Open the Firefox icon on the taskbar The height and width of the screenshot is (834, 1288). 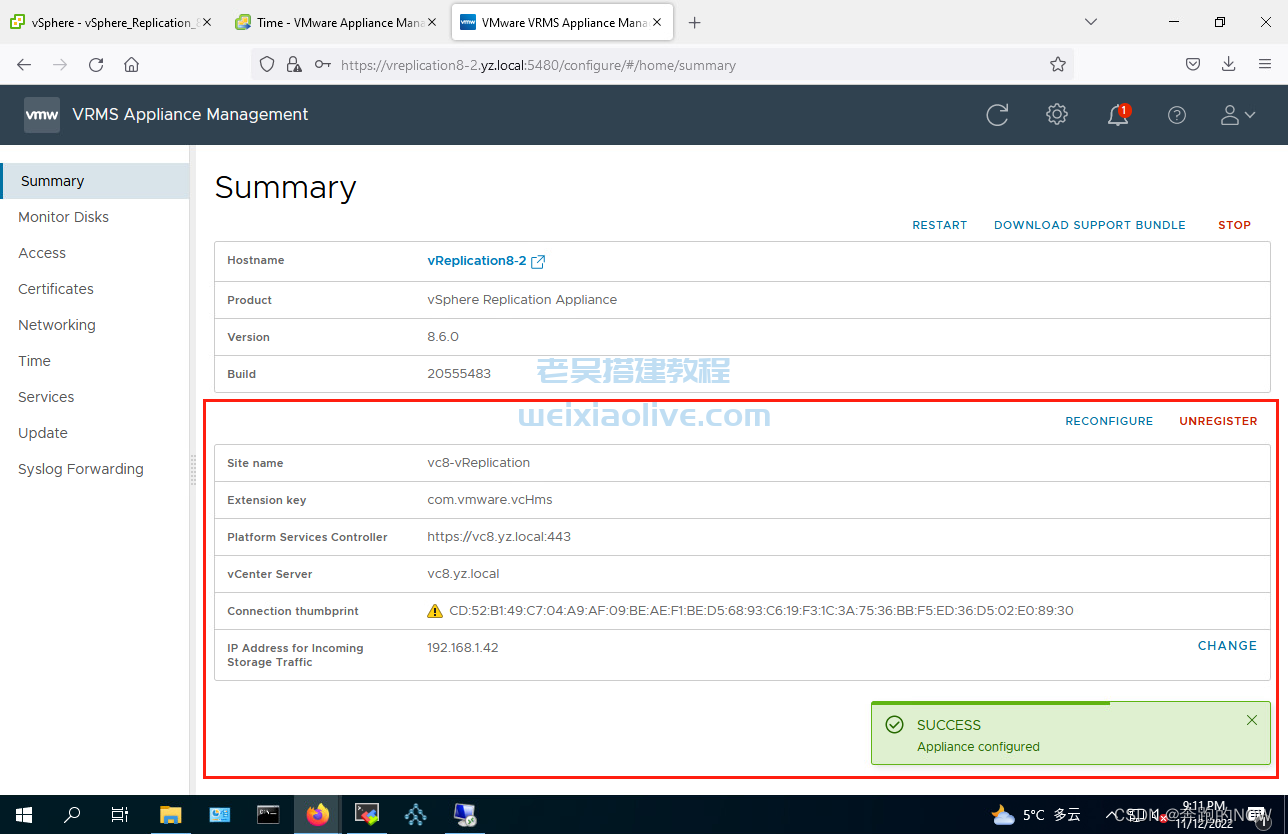pyautogui.click(x=318, y=815)
